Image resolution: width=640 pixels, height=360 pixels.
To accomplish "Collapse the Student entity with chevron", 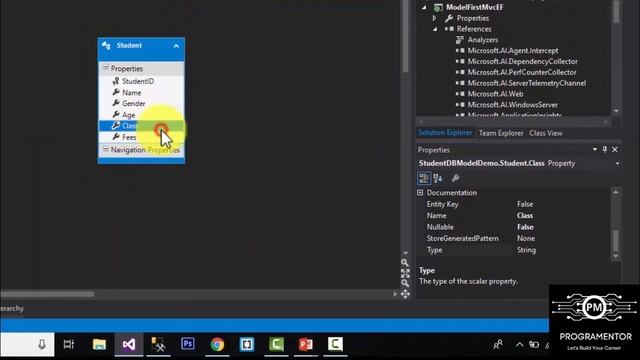I will point(176,46).
